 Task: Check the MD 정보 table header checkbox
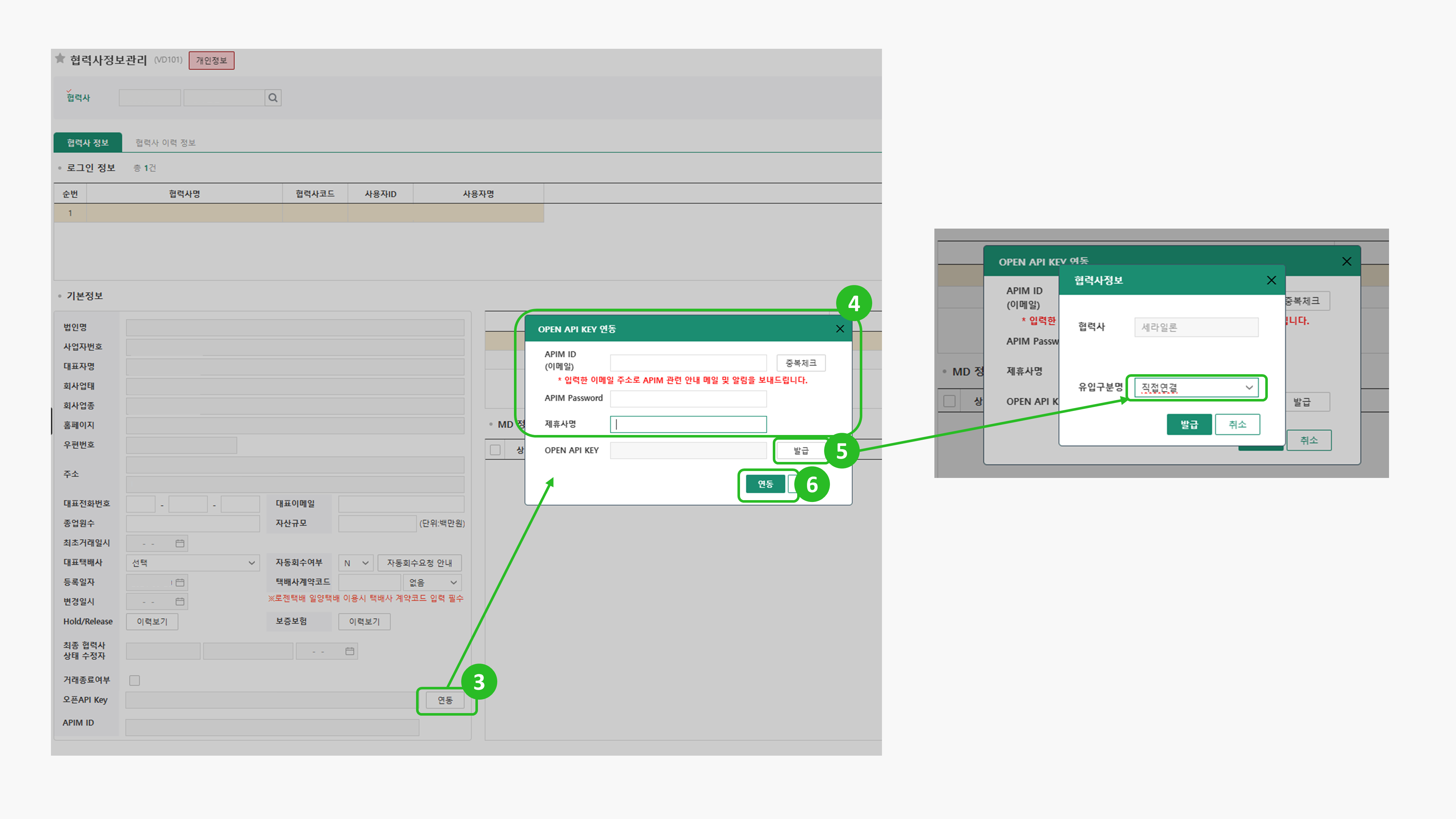tap(495, 450)
